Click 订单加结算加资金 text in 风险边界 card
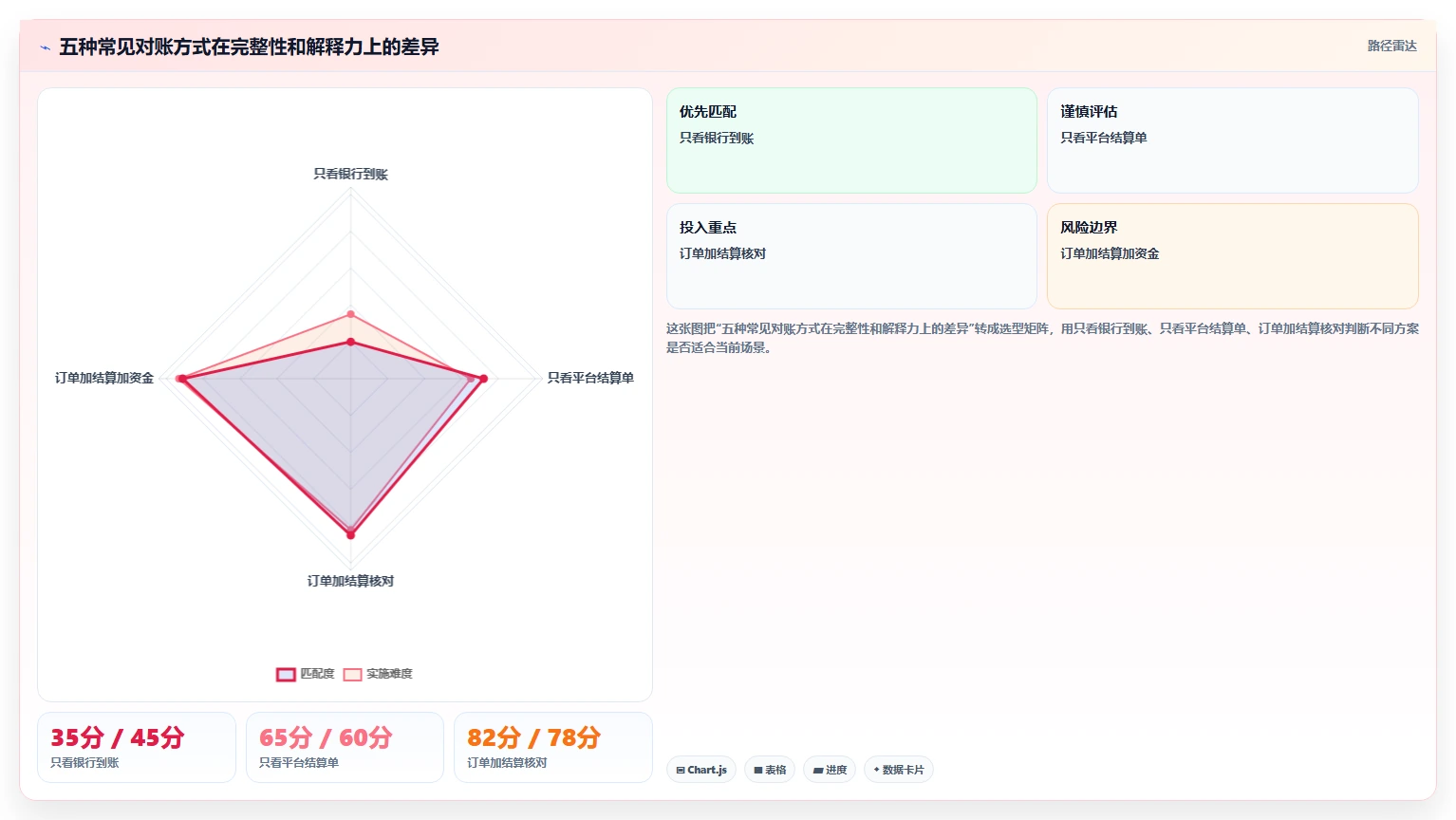 (1110, 253)
